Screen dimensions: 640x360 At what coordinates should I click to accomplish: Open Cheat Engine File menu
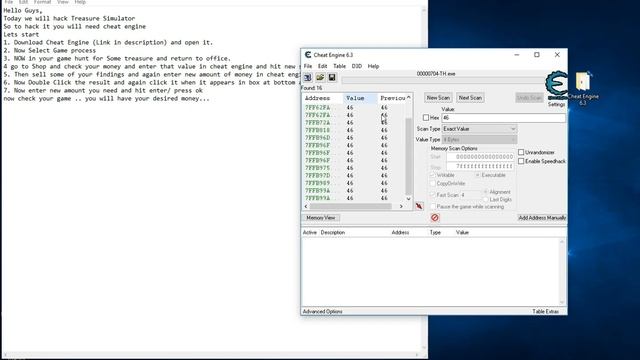[308, 66]
